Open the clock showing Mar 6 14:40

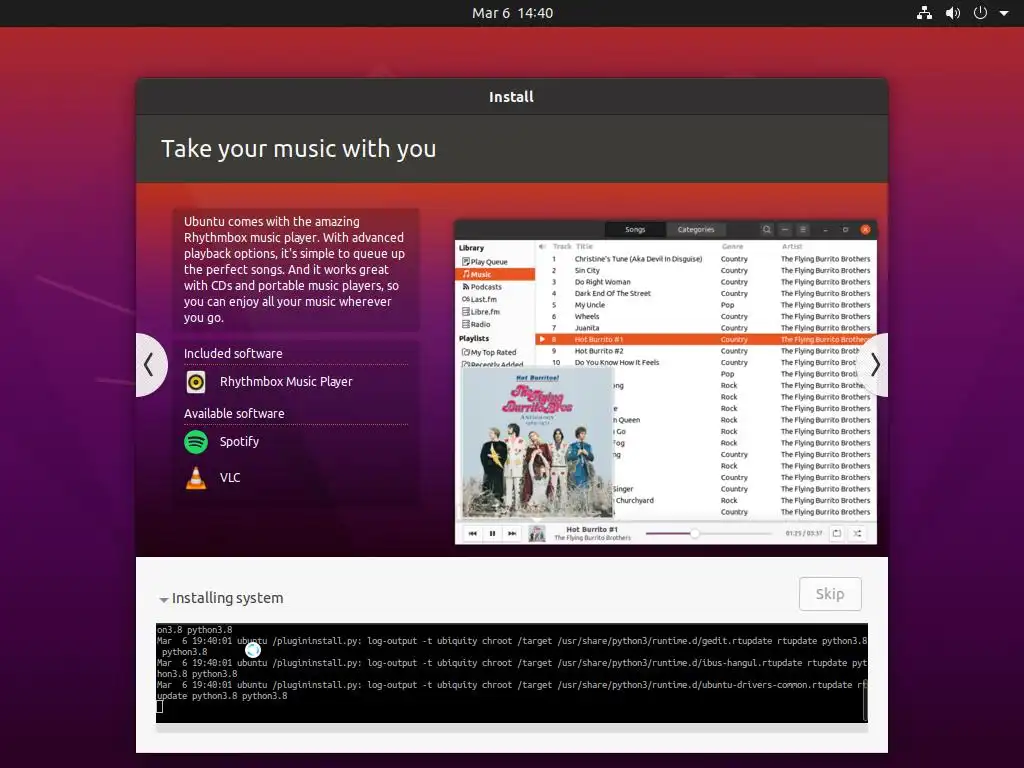[x=512, y=13]
